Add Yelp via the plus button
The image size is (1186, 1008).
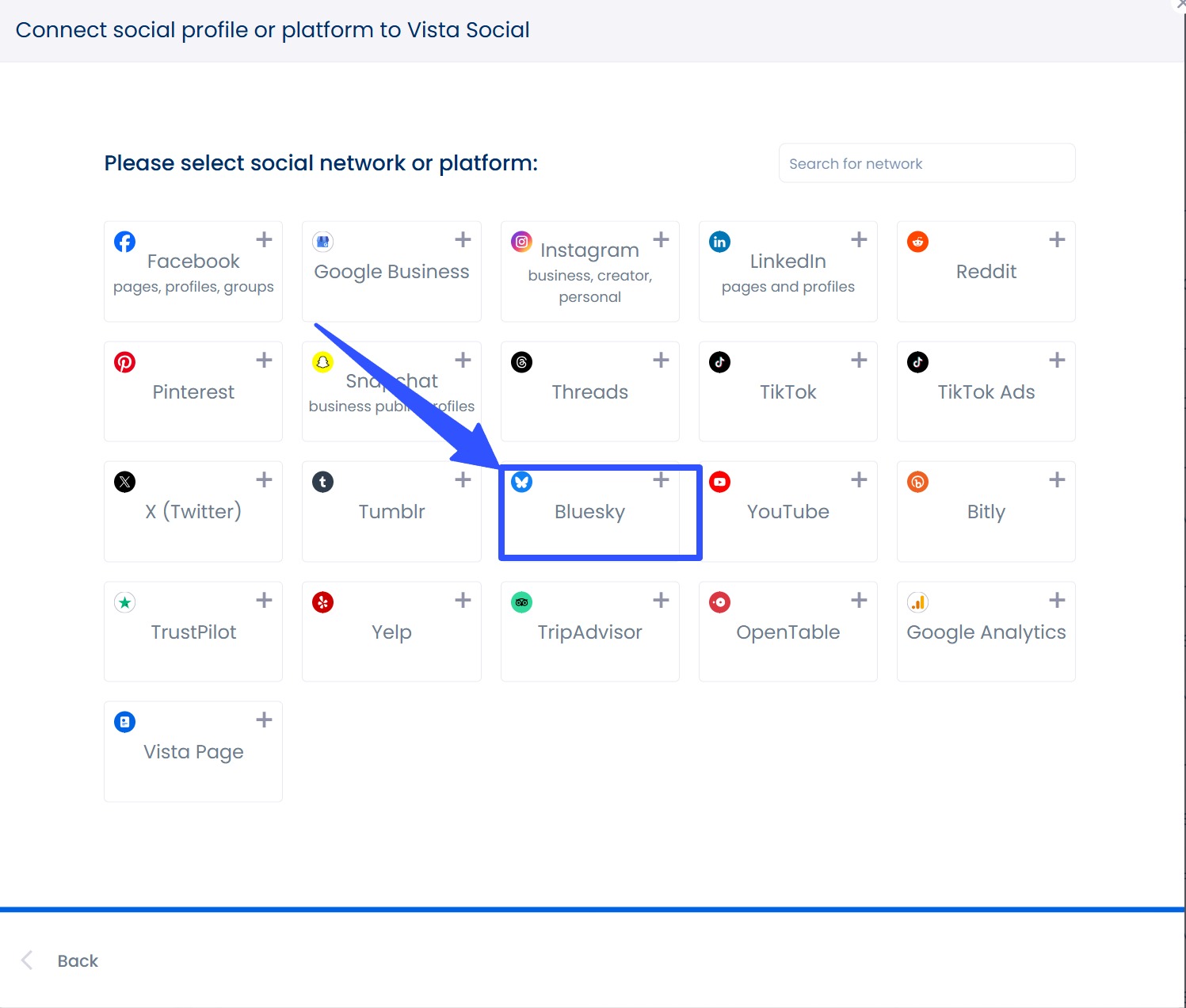(463, 600)
